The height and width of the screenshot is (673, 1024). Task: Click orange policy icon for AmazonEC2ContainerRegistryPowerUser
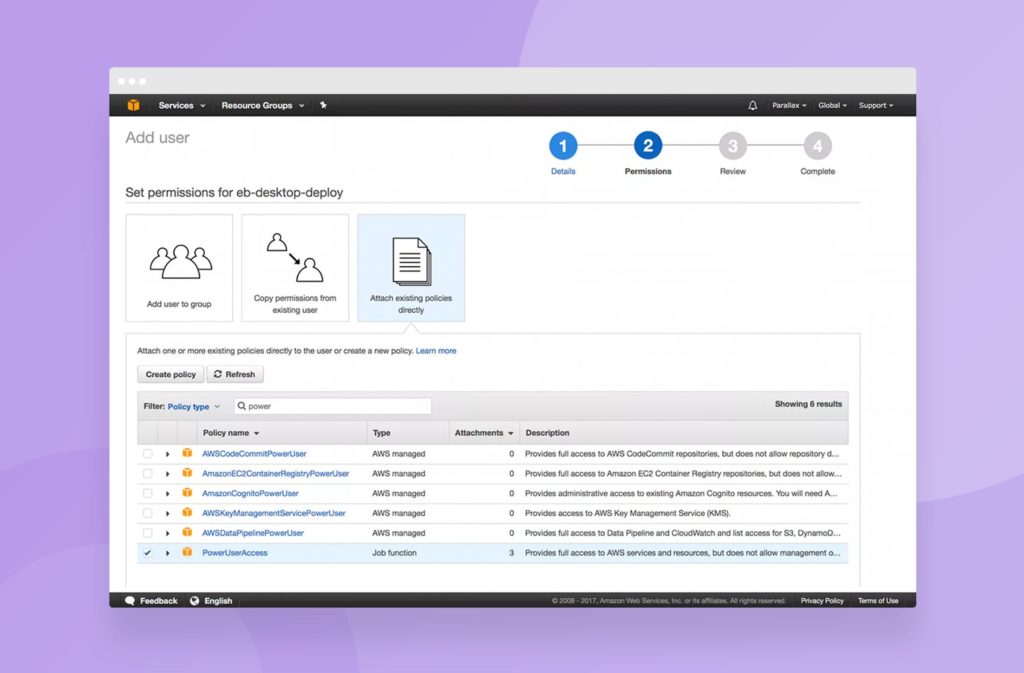187,473
